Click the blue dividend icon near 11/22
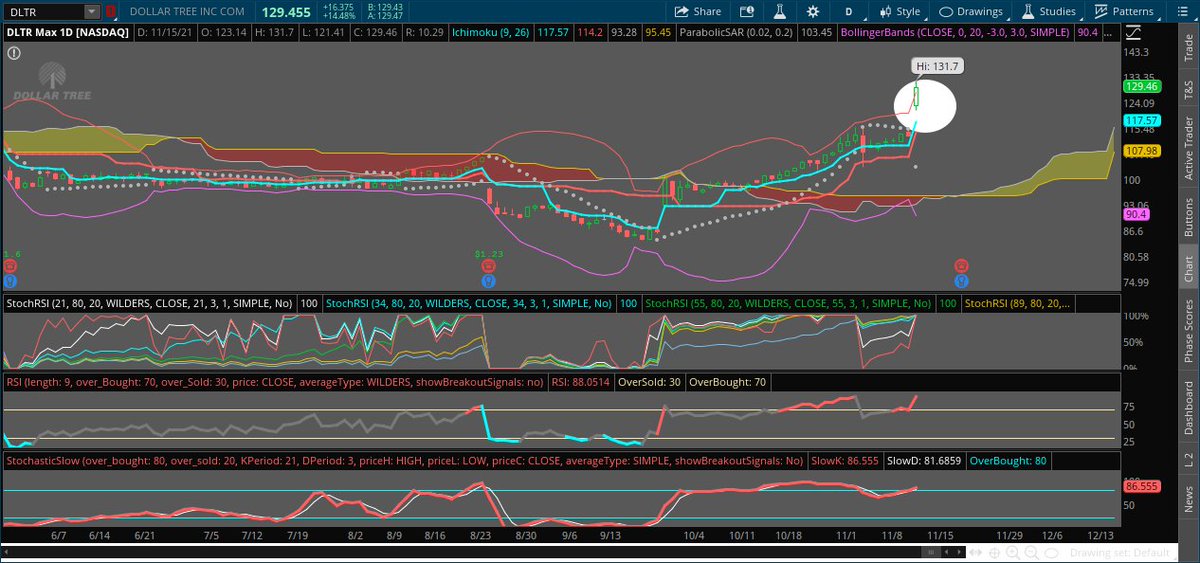1200x563 pixels. pyautogui.click(x=961, y=281)
